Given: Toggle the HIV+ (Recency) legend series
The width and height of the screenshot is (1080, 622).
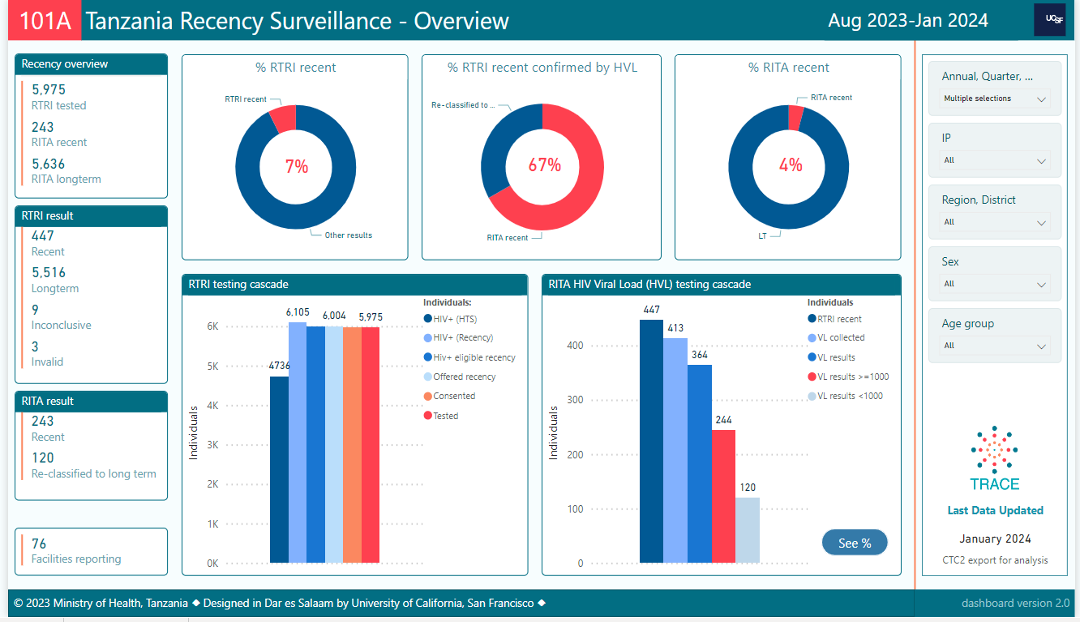Looking at the screenshot, I should (462, 338).
